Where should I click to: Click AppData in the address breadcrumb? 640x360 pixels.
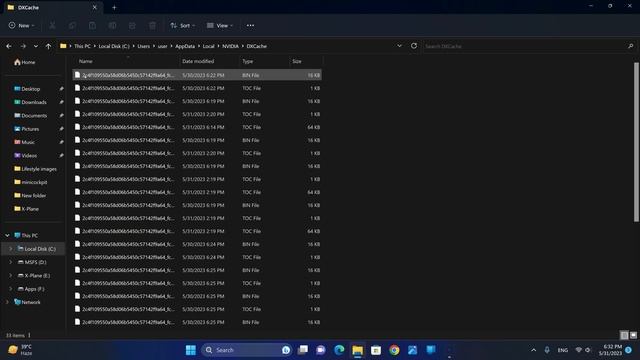[x=185, y=46]
